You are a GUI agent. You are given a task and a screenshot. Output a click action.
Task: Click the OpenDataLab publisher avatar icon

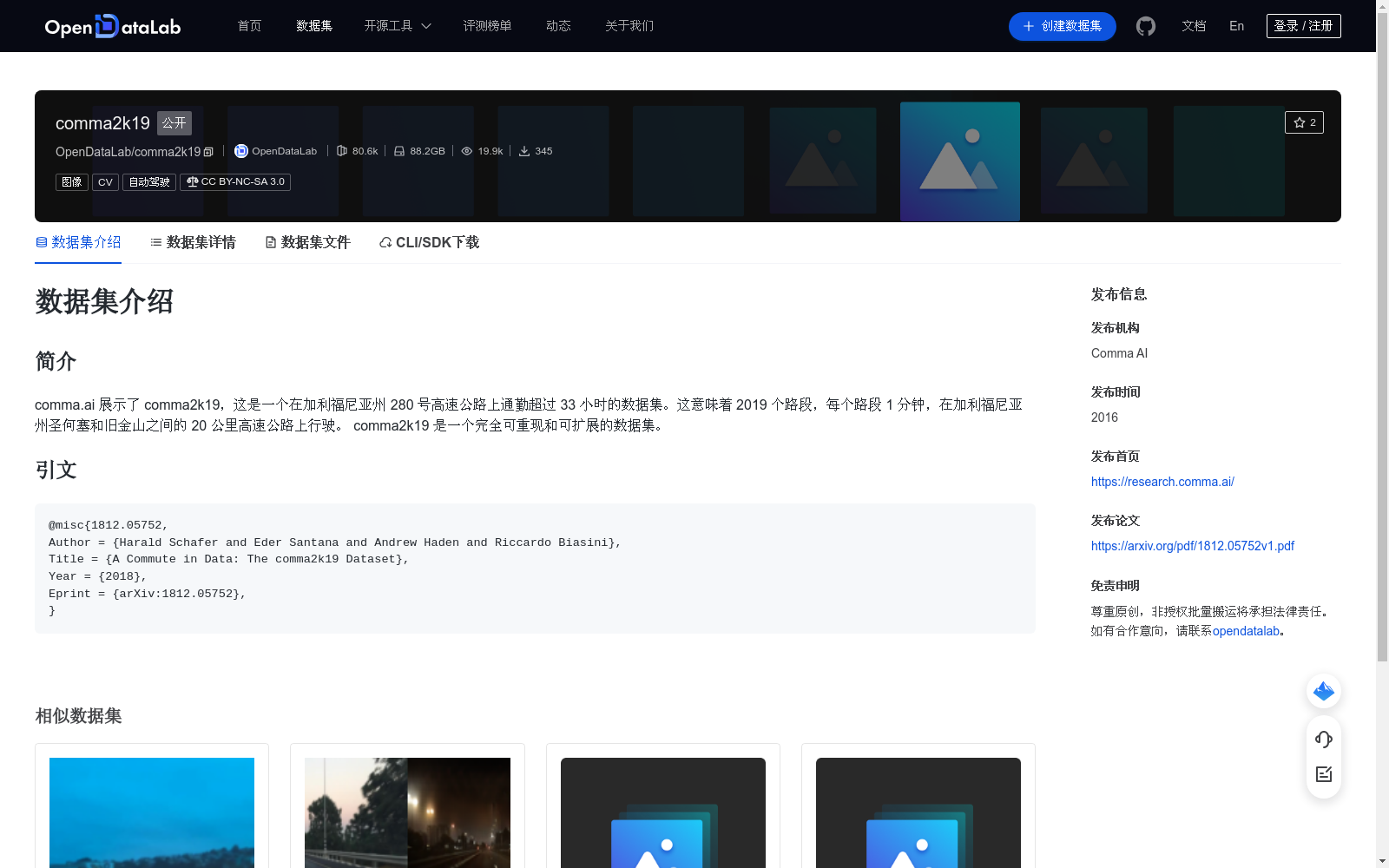pos(241,151)
